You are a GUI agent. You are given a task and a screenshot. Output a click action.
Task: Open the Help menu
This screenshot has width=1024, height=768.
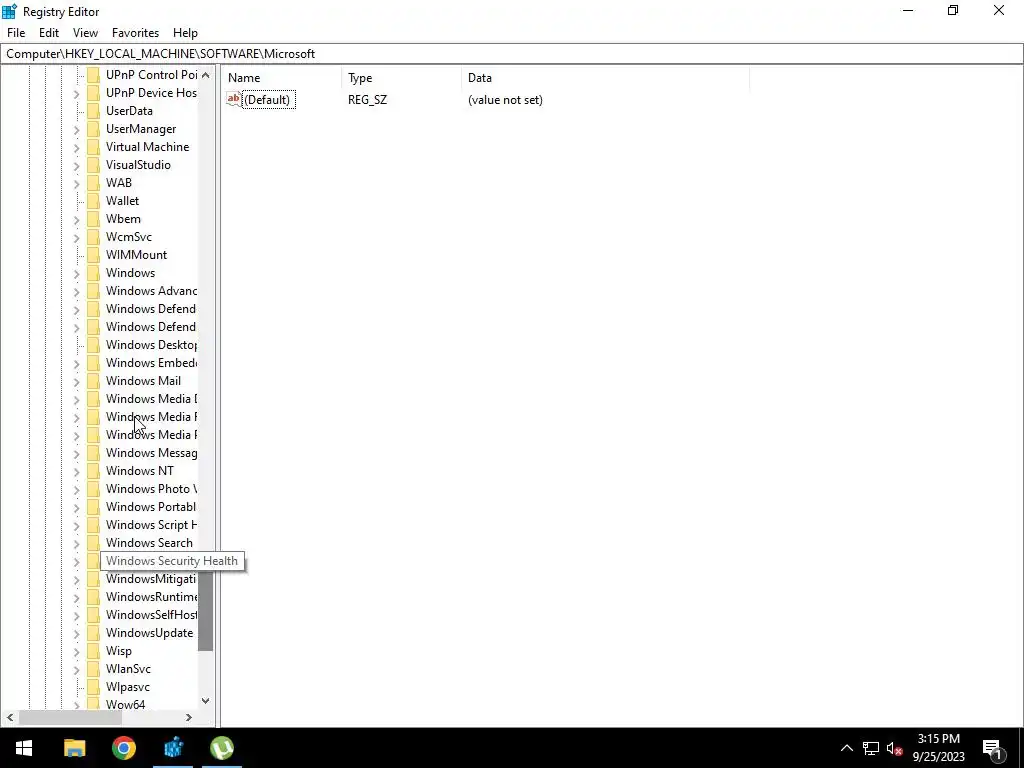point(185,33)
